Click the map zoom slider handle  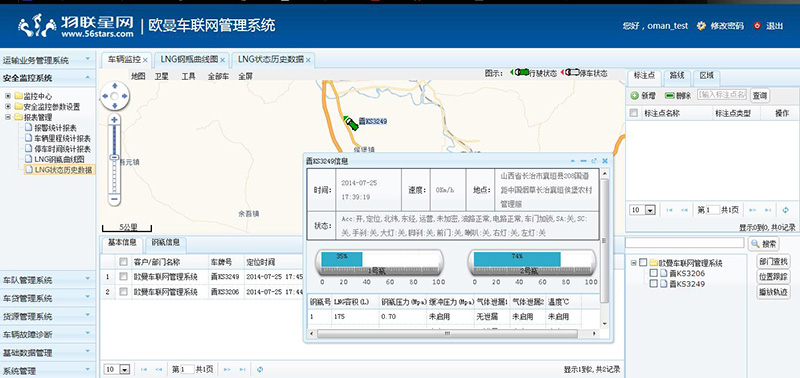[x=114, y=157]
